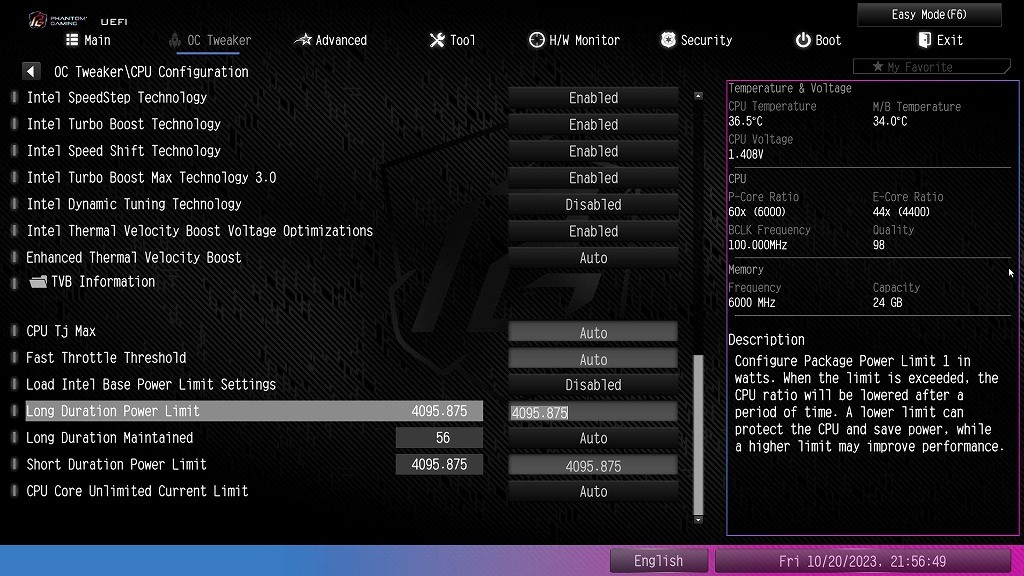Screen dimensions: 1024x576
Task: Select the Intel SpeedStep Technology row label
Action: 117,98
